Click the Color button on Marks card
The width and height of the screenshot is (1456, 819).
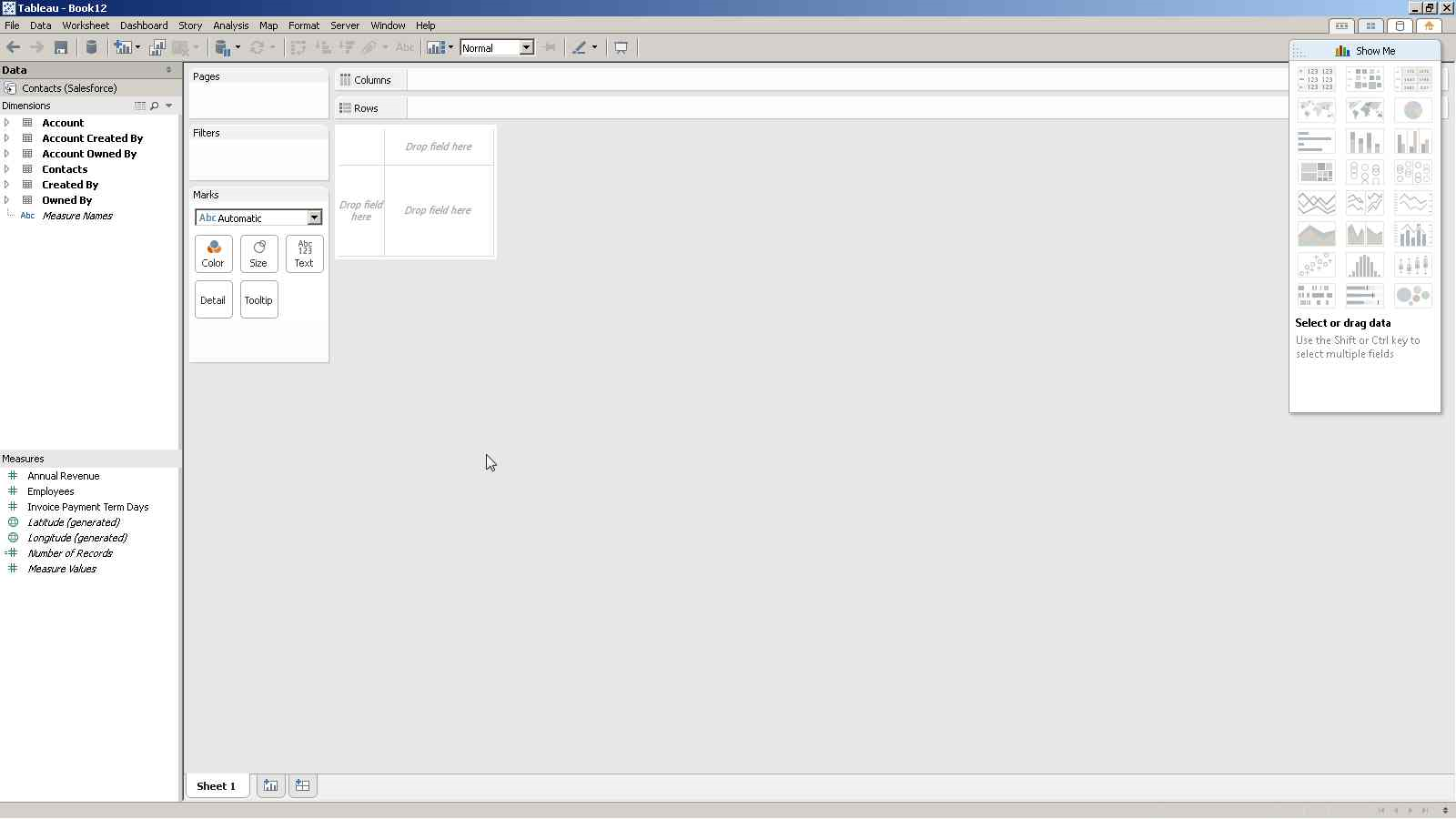pyautogui.click(x=213, y=254)
